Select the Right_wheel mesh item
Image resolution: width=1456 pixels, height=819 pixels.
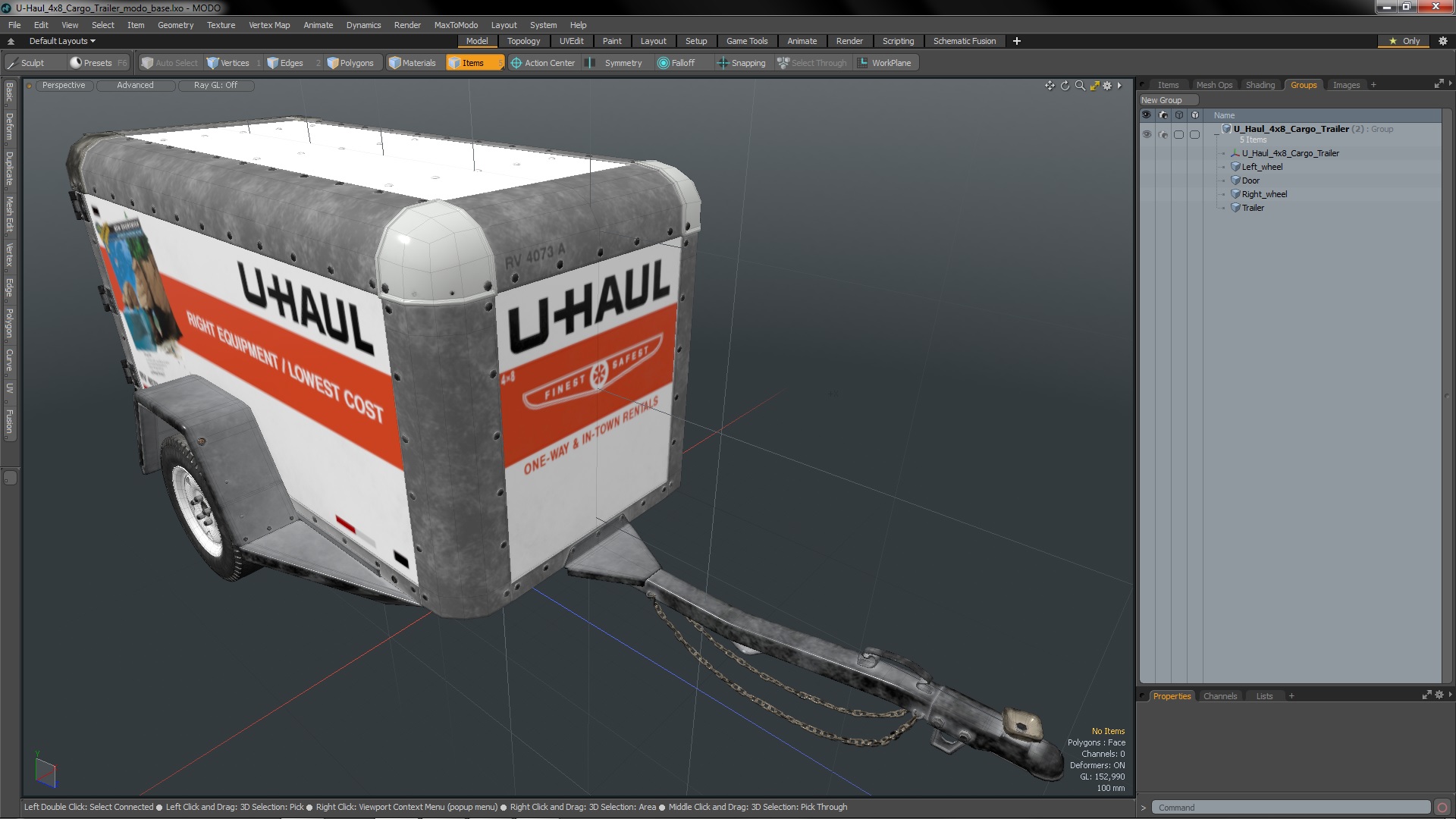[1264, 194]
